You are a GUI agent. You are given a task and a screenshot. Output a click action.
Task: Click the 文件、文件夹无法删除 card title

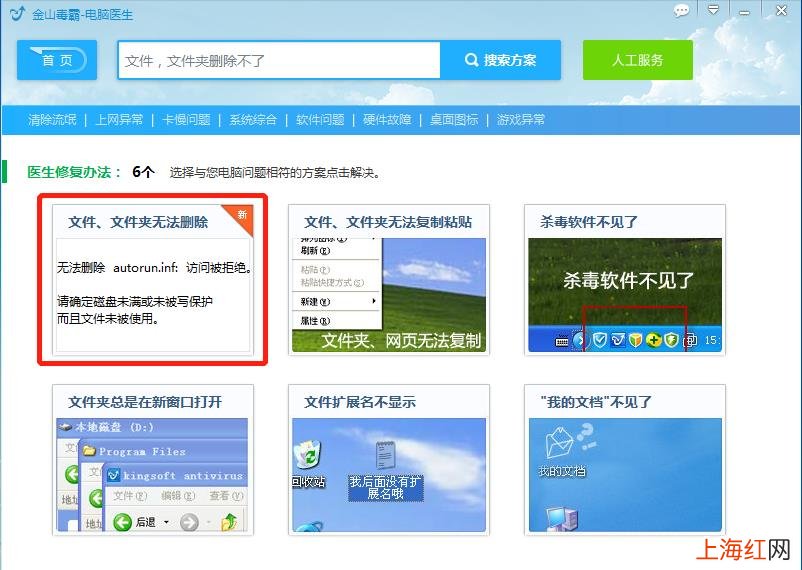point(138,222)
